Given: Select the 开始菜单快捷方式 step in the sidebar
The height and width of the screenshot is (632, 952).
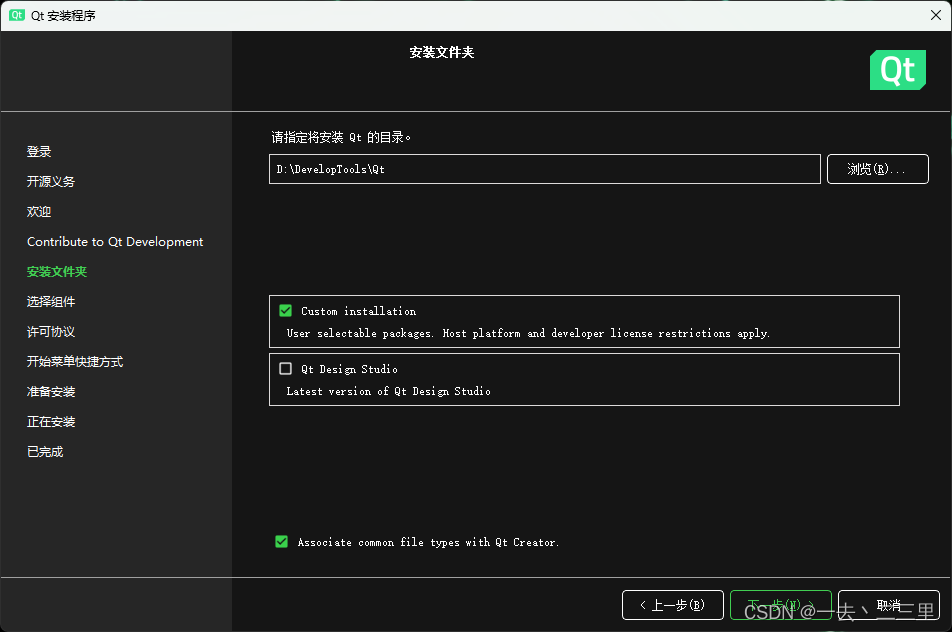Looking at the screenshot, I should [x=75, y=362].
